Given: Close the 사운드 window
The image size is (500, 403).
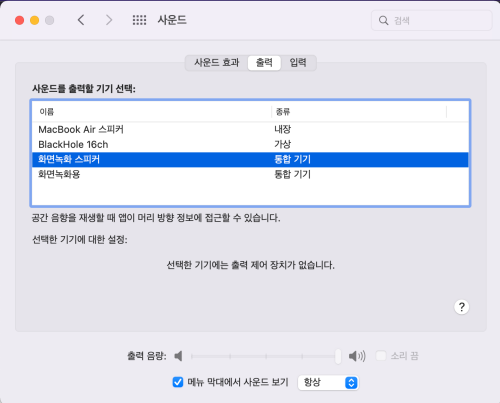Looking at the screenshot, I should point(20,20).
